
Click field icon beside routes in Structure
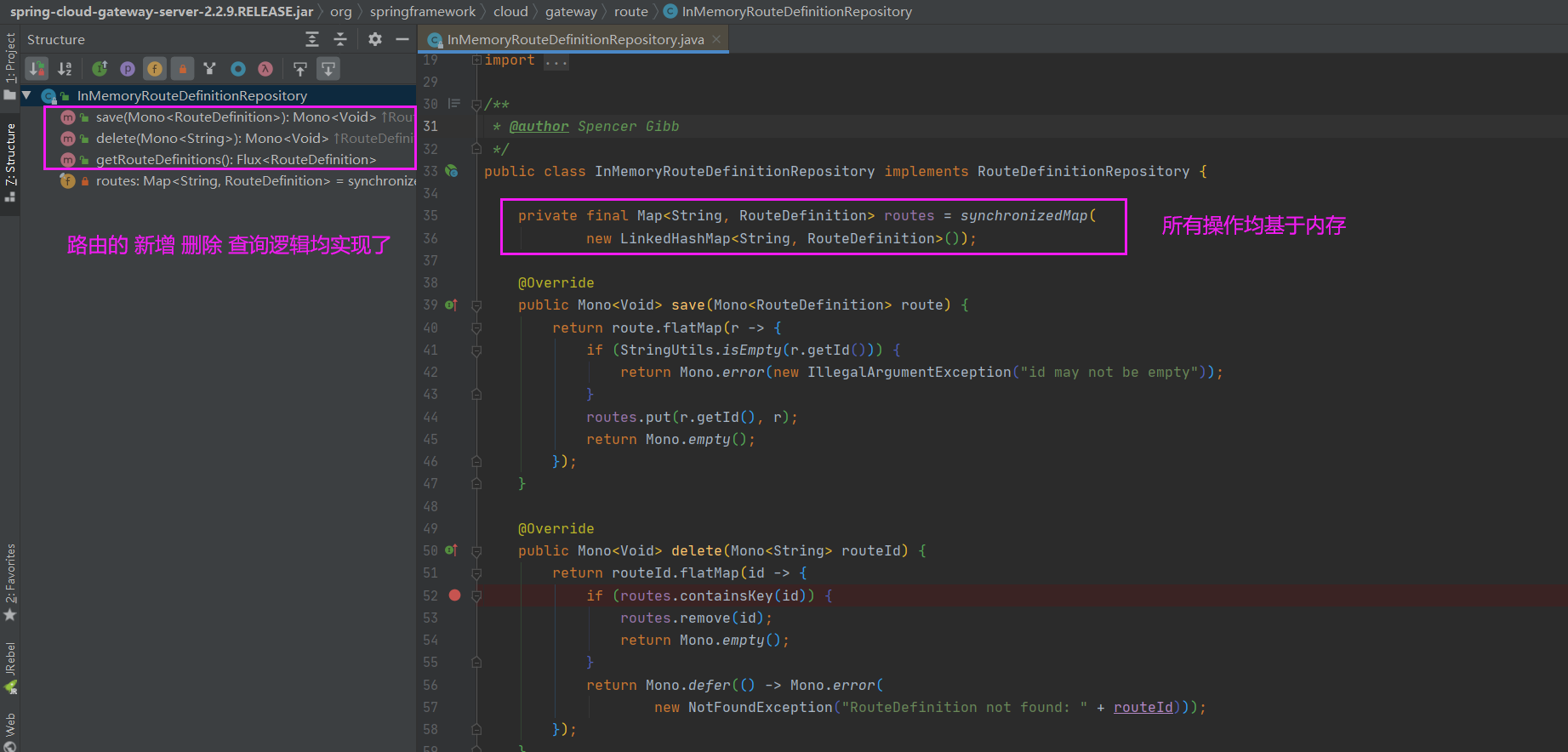pyautogui.click(x=68, y=180)
